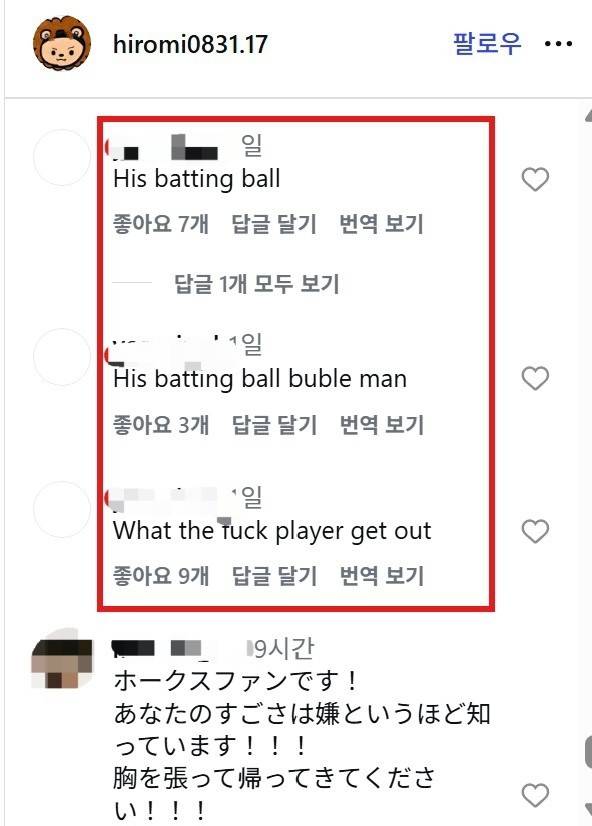Image resolution: width=592 pixels, height=826 pixels.
Task: Reply to the 'His batting ball' comment
Action: [274, 224]
